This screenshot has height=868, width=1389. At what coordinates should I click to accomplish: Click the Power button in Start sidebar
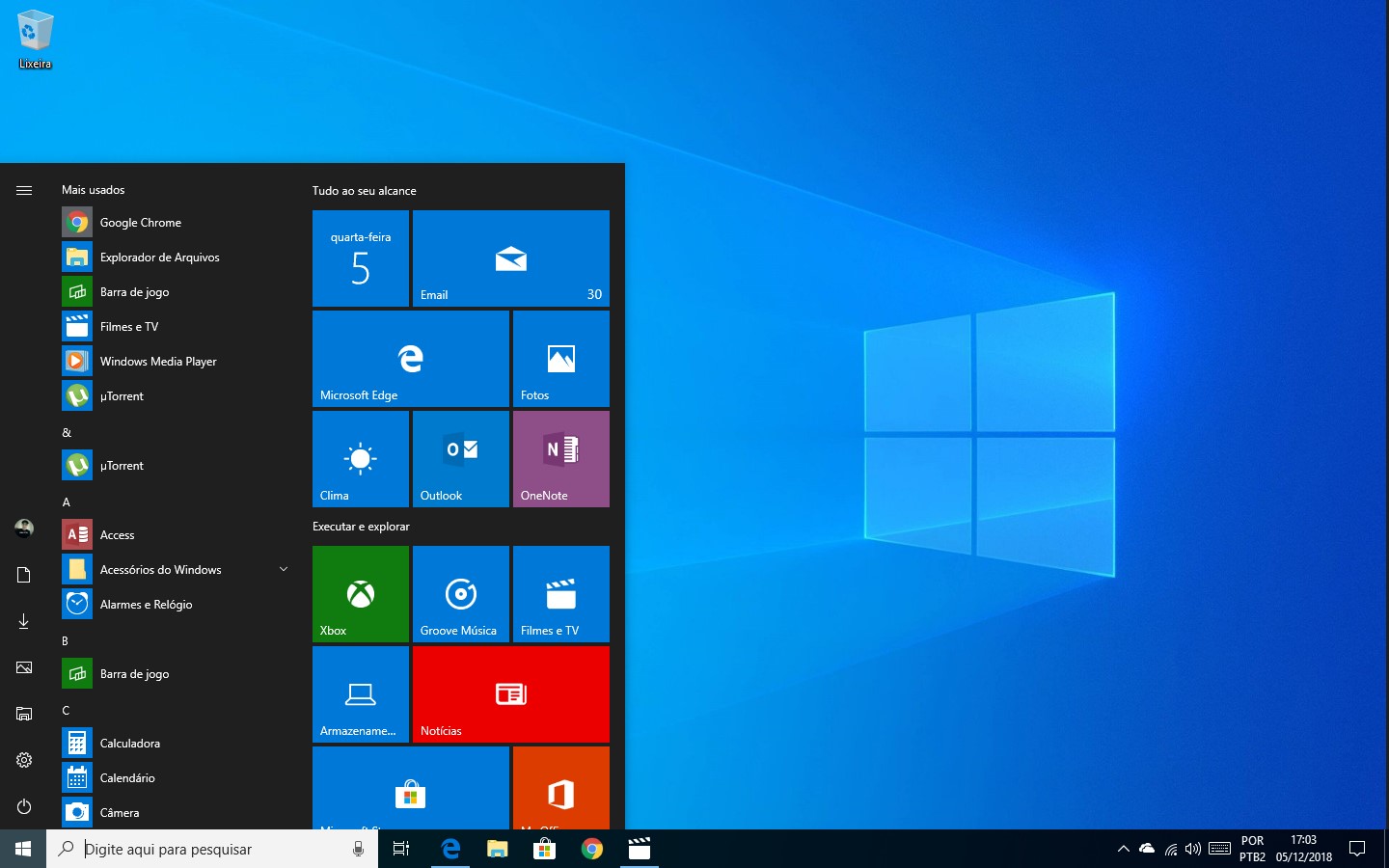click(x=24, y=806)
